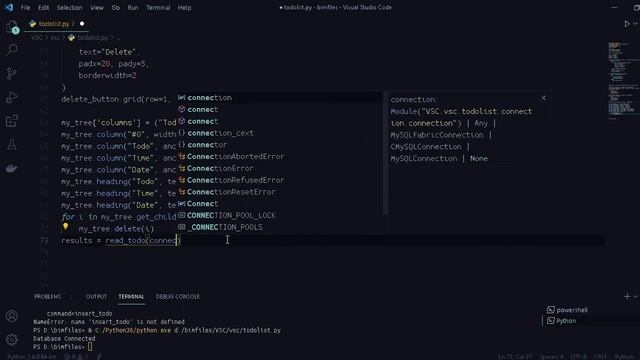Open the Run menu
This screenshot has width=640, height=360.
(133, 7)
